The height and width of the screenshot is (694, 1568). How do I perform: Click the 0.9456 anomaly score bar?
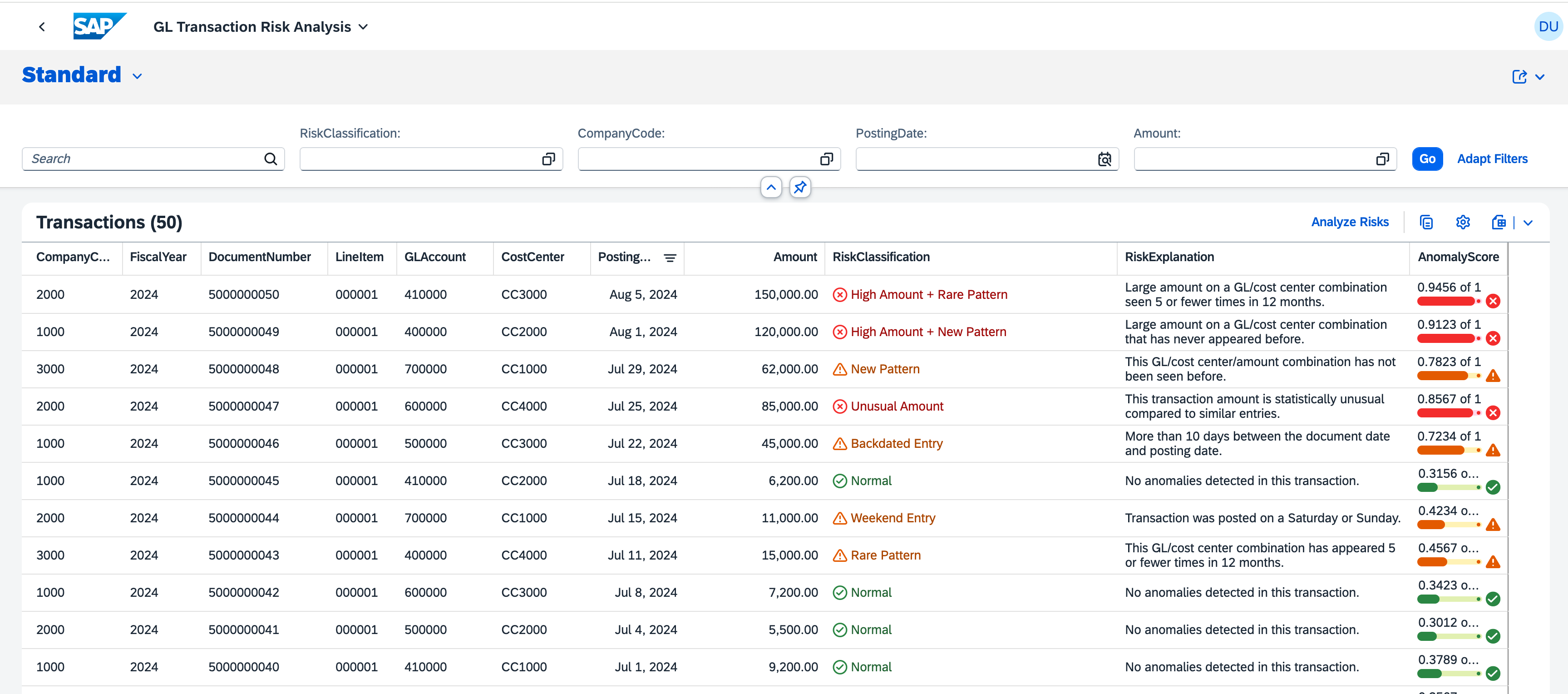(x=1447, y=301)
